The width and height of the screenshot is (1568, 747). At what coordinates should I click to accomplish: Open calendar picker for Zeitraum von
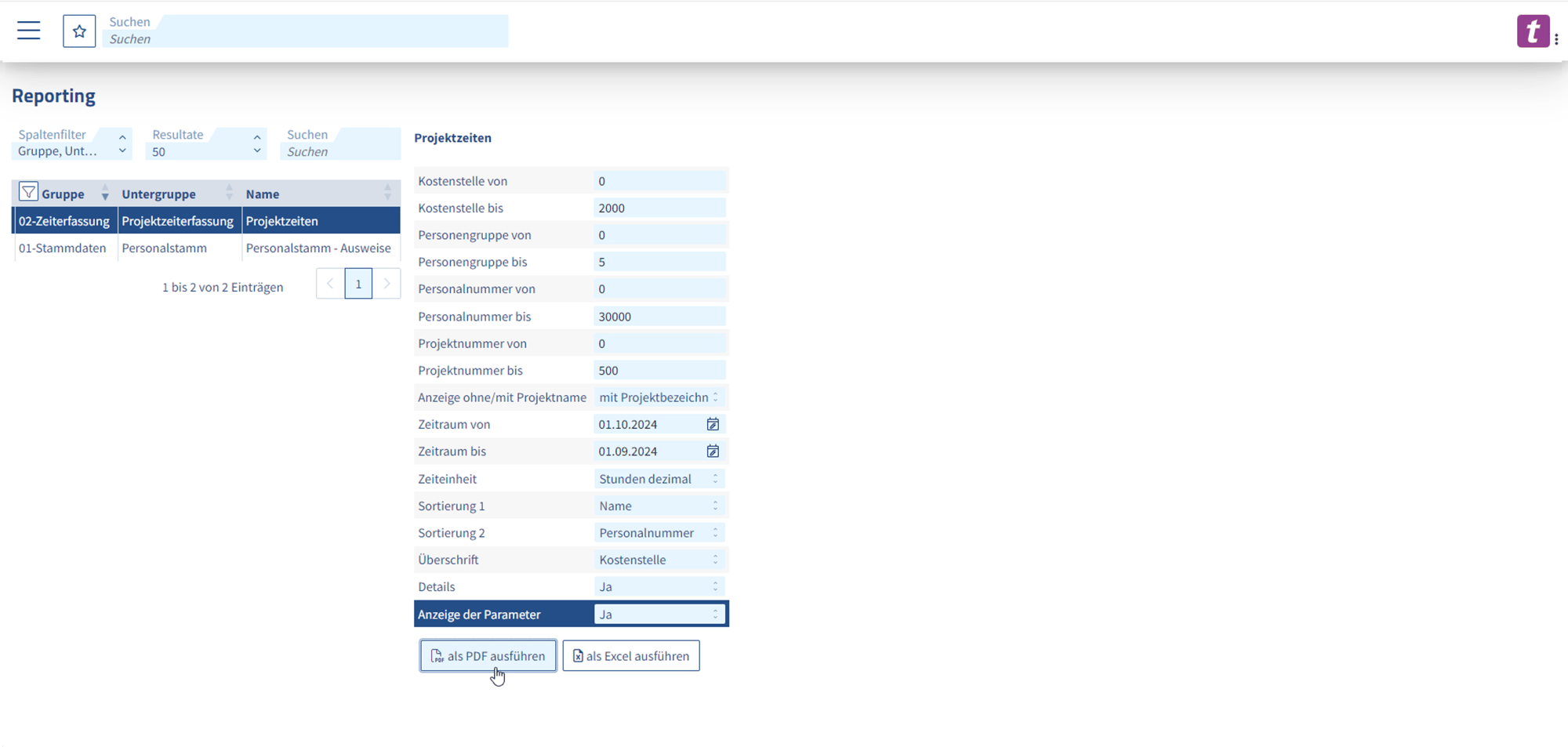tap(713, 424)
